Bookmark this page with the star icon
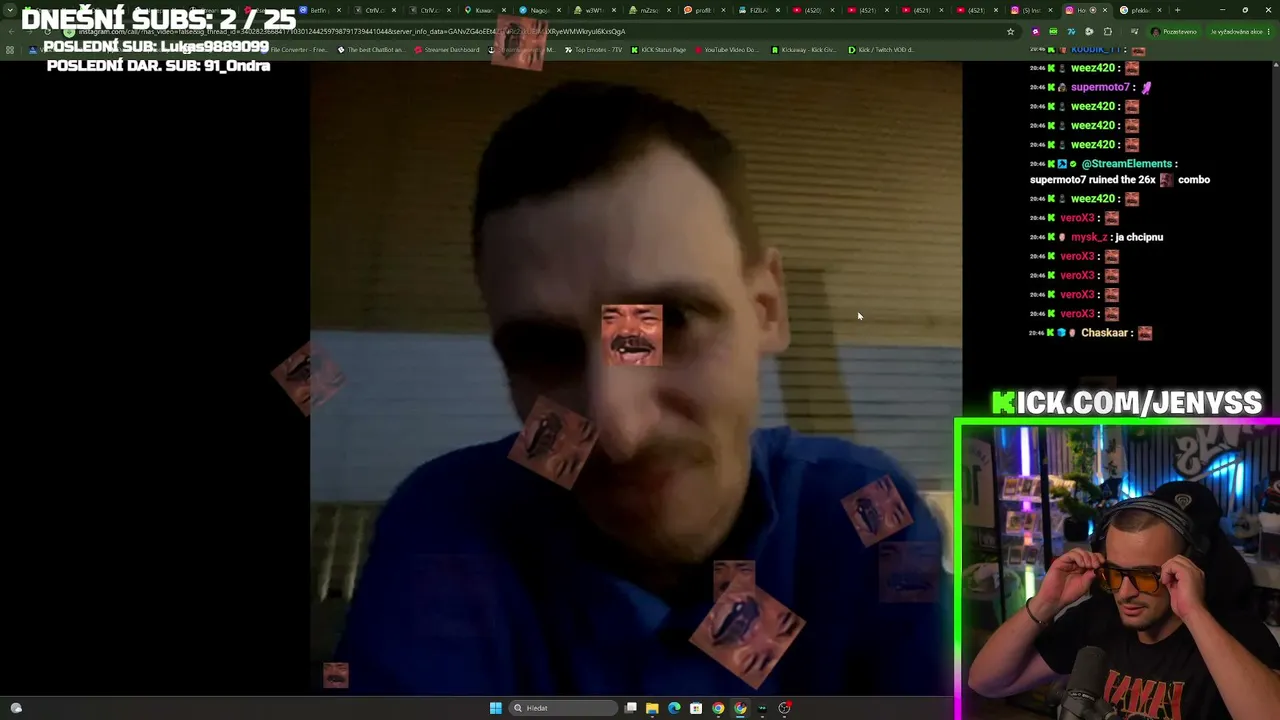 point(1010,31)
